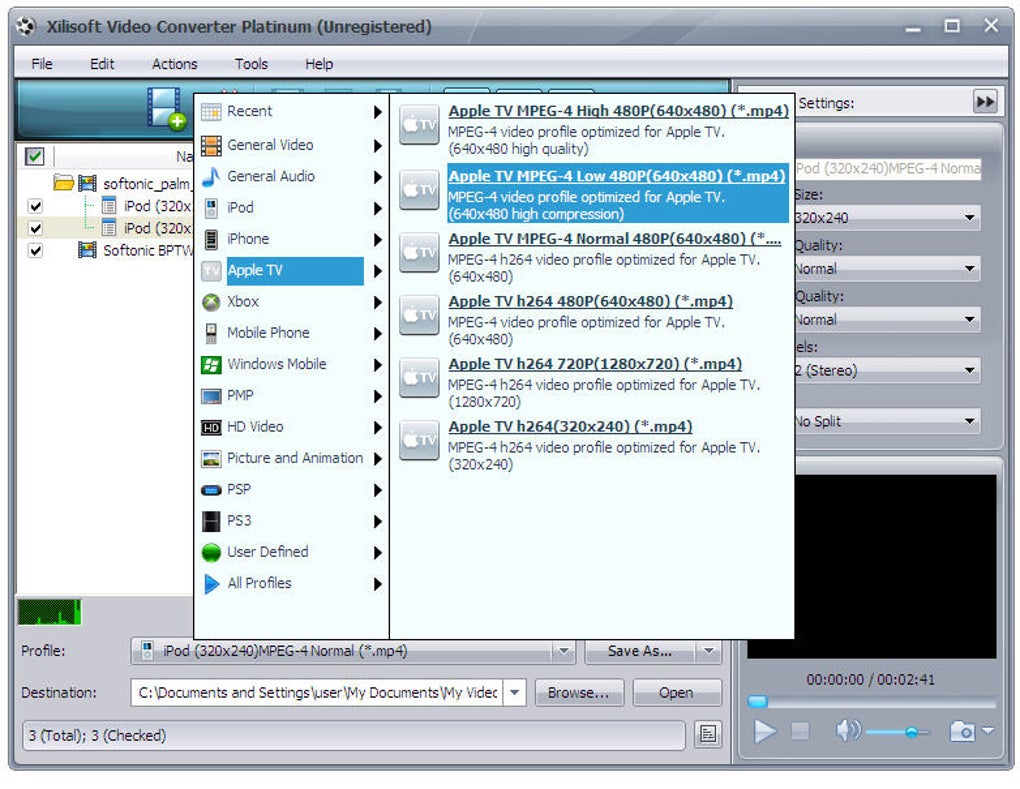This screenshot has height=789, width=1020.
Task: Click the green User Defined icon
Action: (x=211, y=552)
